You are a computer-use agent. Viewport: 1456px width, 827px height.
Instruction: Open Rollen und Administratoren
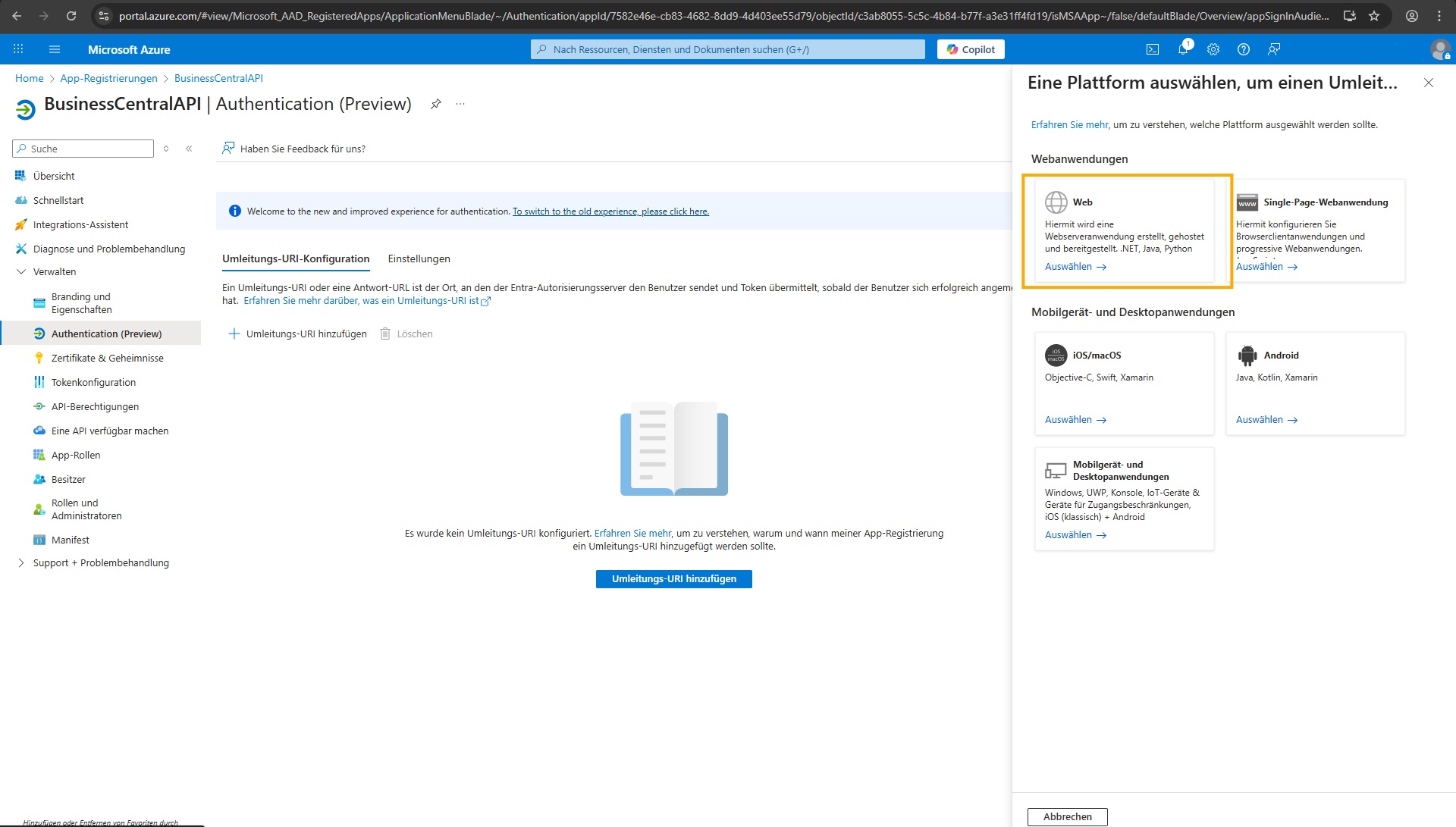pos(86,509)
